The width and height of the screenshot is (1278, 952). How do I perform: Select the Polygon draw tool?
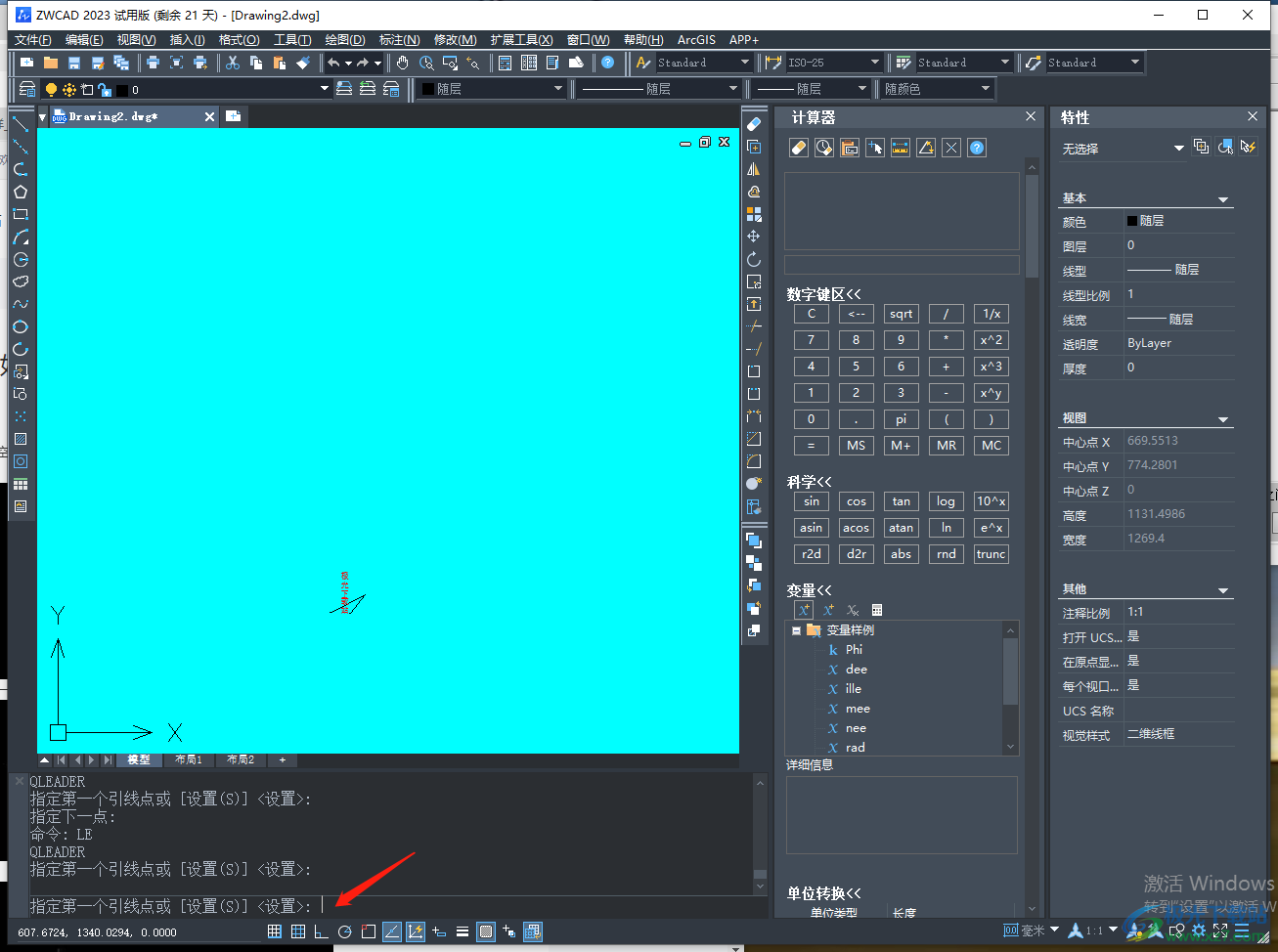[21, 192]
